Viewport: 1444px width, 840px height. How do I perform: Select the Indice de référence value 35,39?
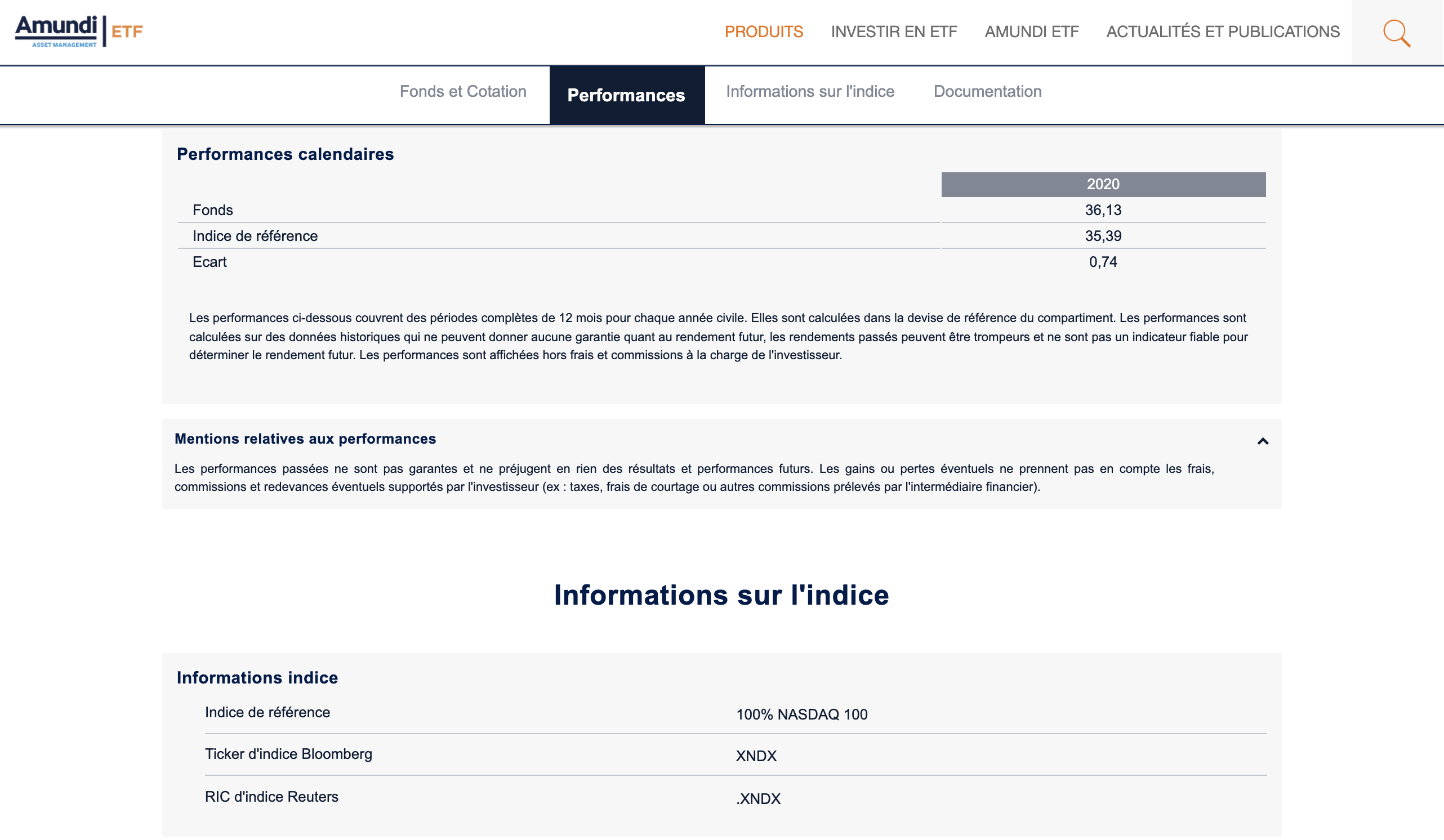click(1103, 236)
